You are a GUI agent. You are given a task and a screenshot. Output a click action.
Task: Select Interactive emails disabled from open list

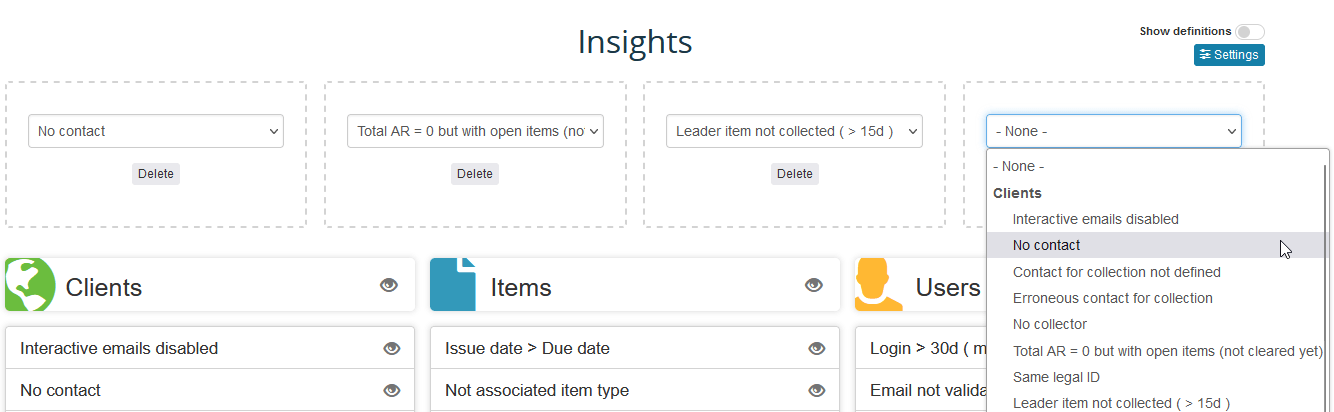coord(1095,219)
